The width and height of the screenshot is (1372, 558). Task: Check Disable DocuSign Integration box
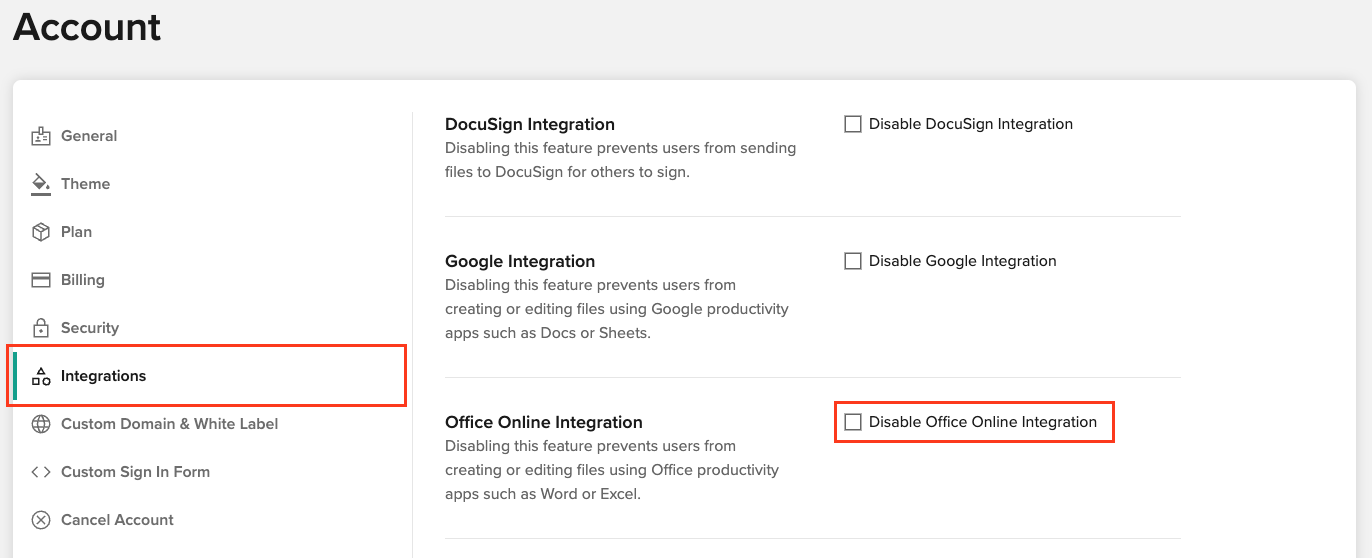(x=853, y=124)
